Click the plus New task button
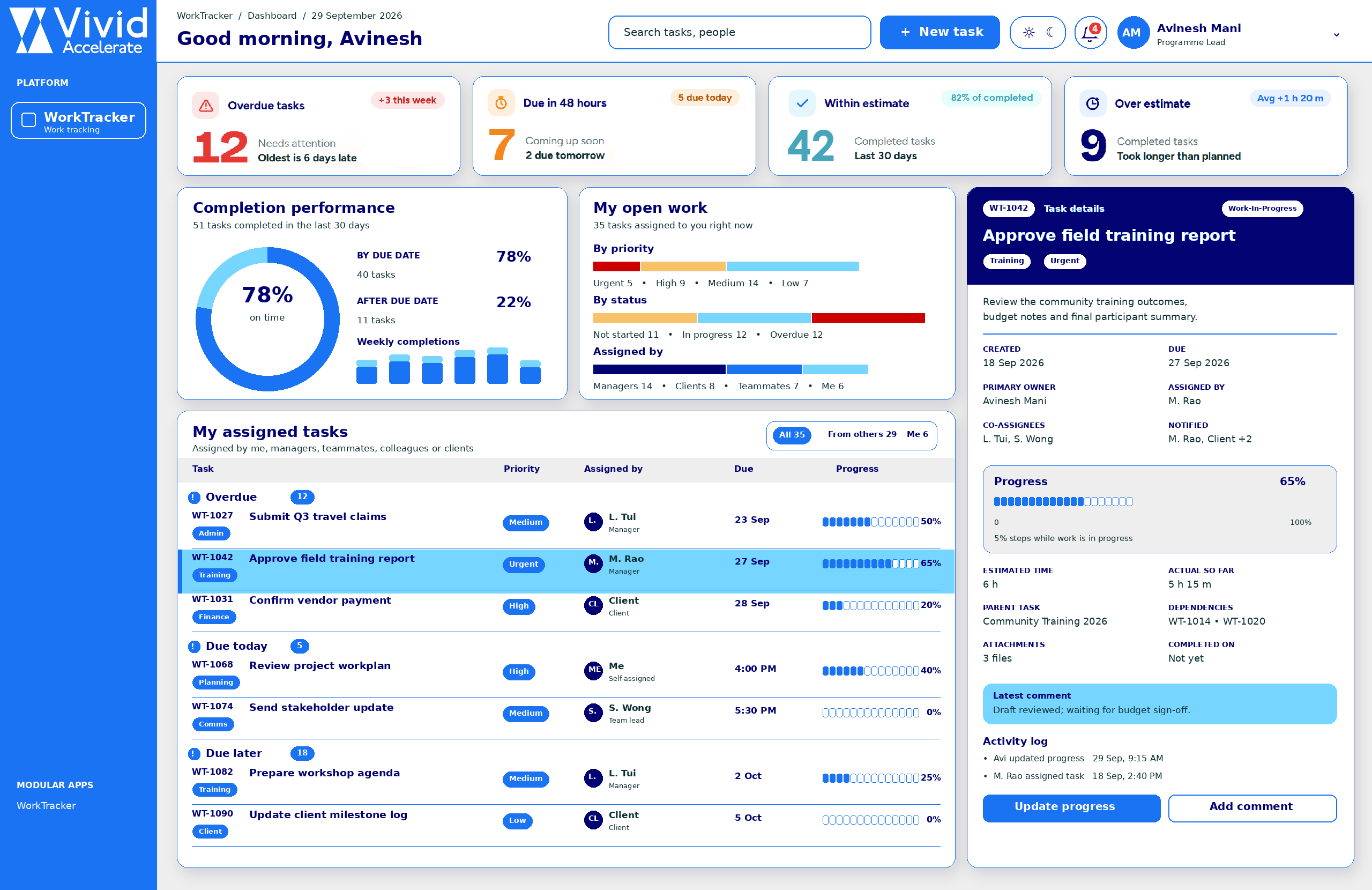The image size is (1372, 890). click(939, 32)
